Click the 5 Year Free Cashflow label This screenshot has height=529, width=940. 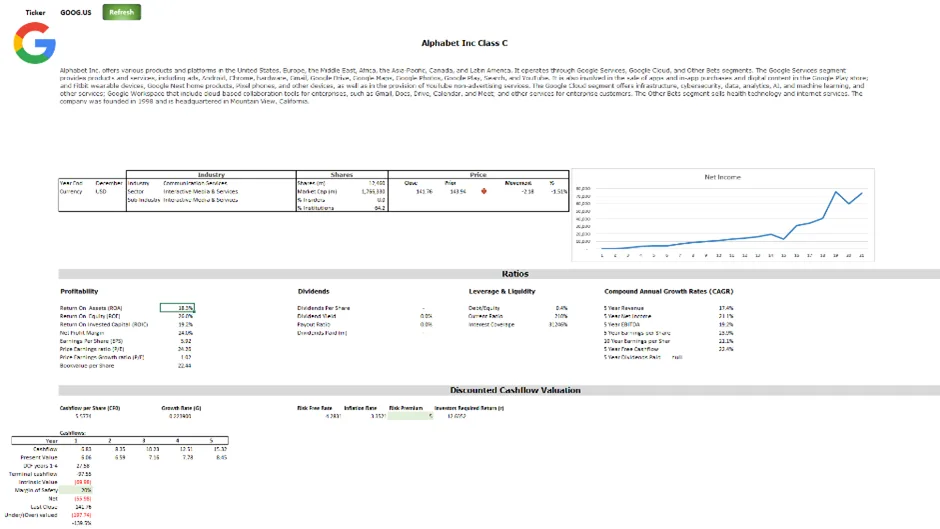(x=631, y=349)
